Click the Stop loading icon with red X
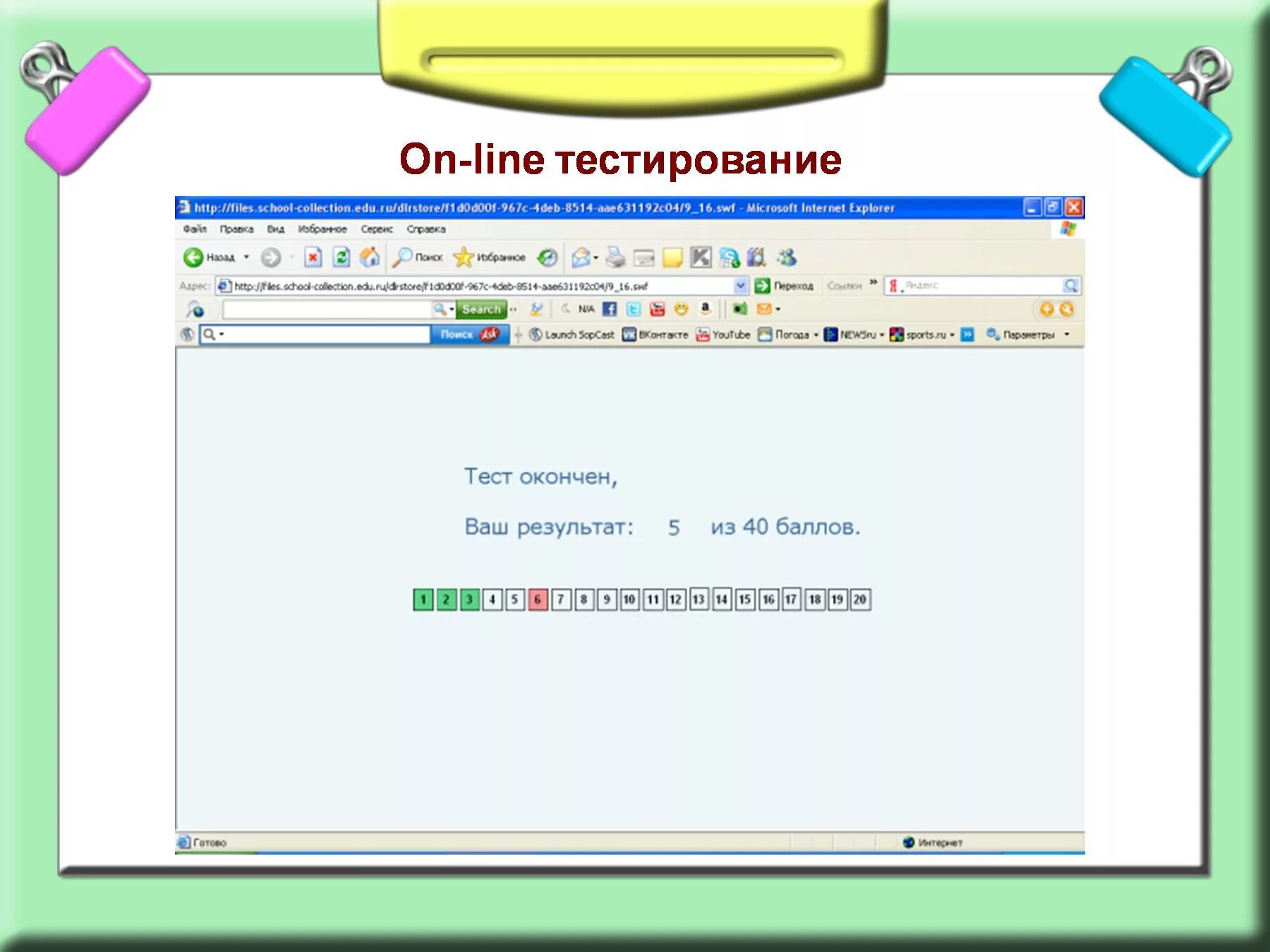Image resolution: width=1270 pixels, height=952 pixels. 313,257
